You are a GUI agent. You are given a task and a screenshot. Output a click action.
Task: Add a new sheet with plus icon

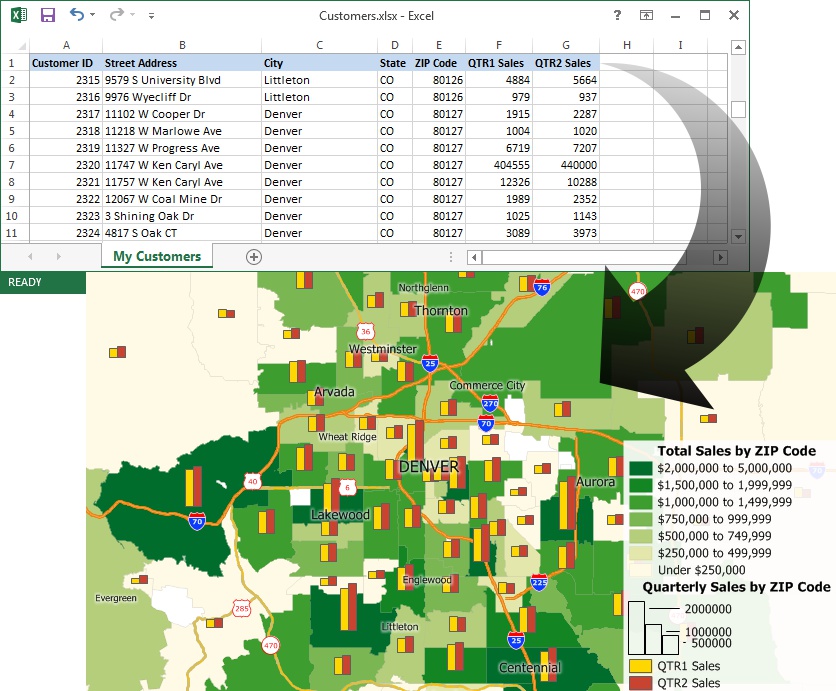(253, 257)
